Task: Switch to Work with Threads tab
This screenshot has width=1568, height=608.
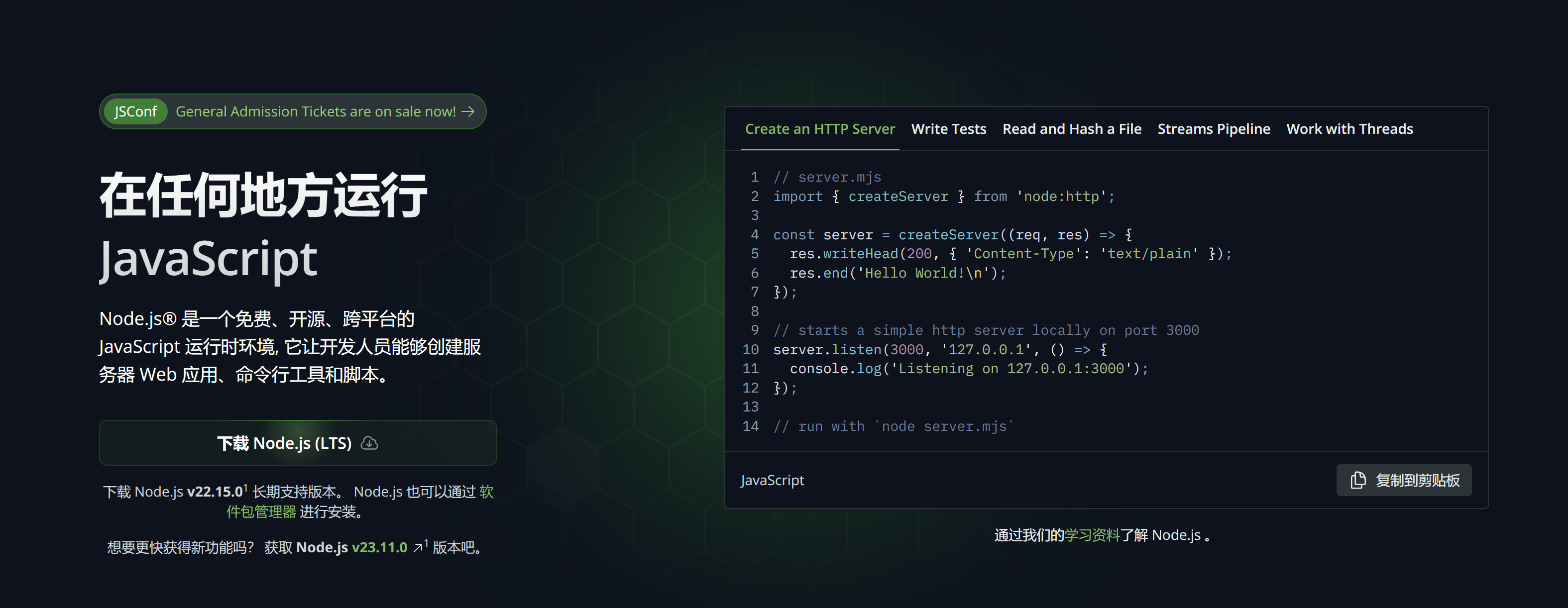Action: point(1349,129)
